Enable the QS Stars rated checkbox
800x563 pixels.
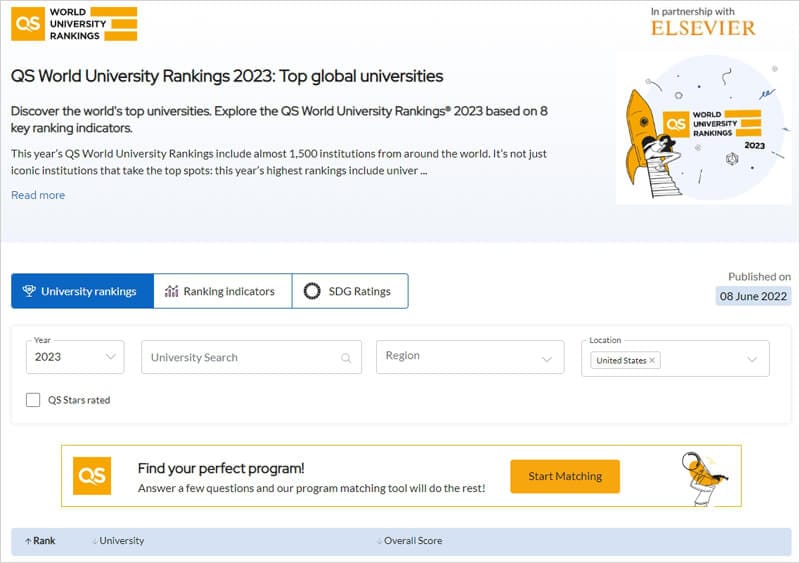pos(33,400)
